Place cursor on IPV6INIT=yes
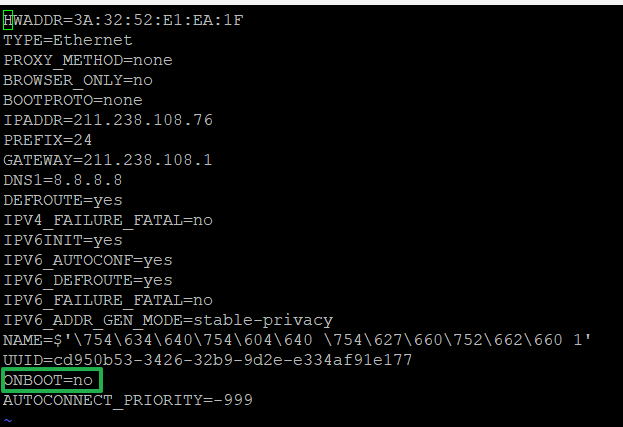 tap(63, 240)
